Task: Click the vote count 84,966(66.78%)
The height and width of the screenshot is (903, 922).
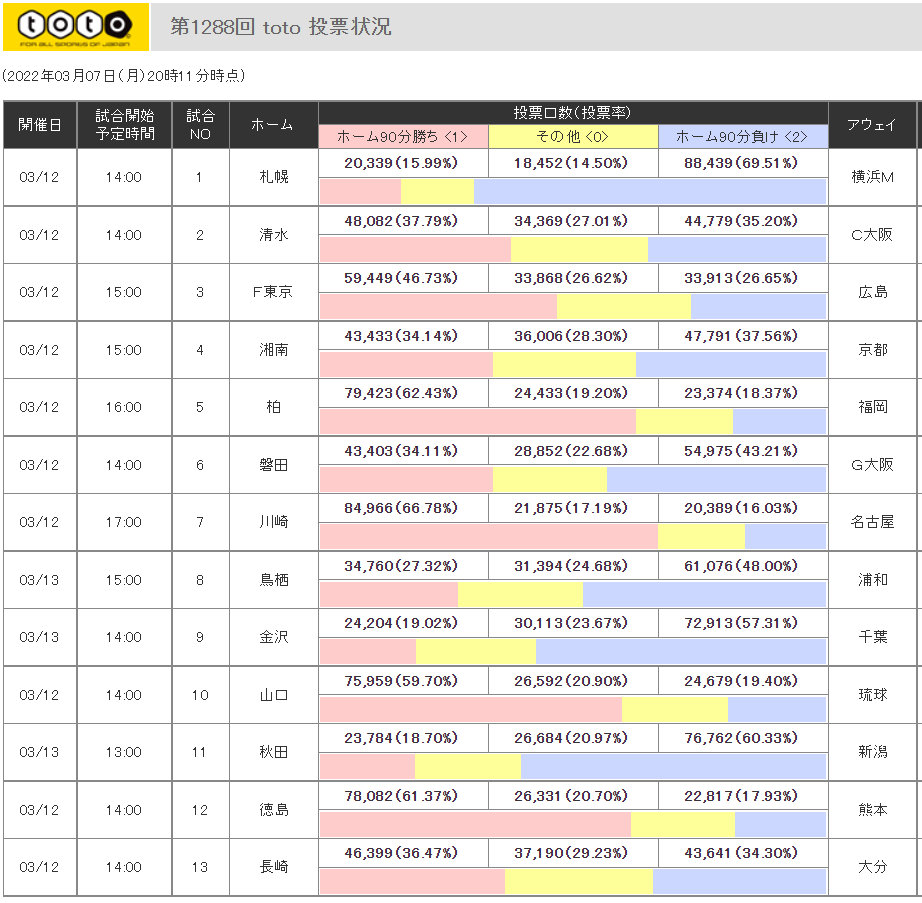Action: [x=403, y=508]
